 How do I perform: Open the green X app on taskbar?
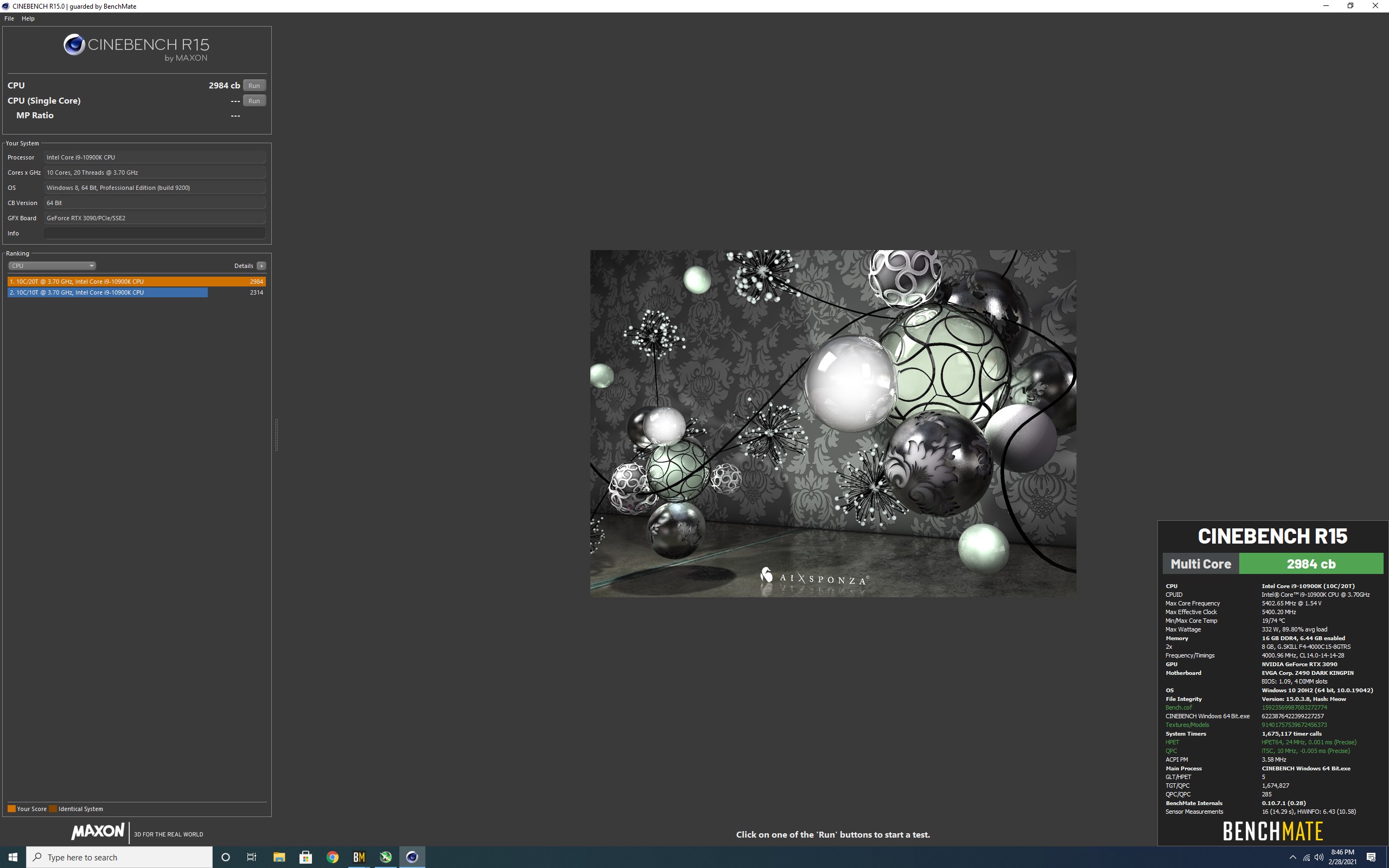(386, 857)
